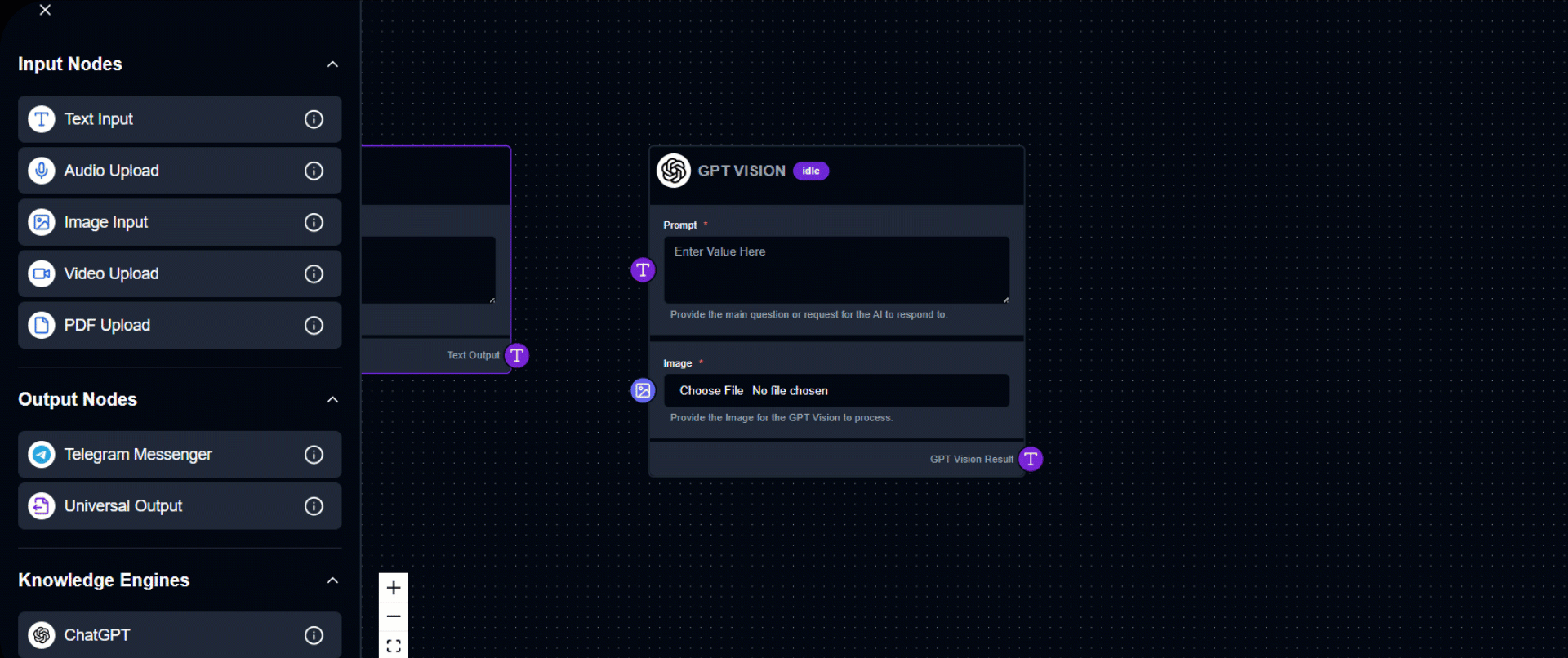Show info for Universal Output node

pos(314,506)
